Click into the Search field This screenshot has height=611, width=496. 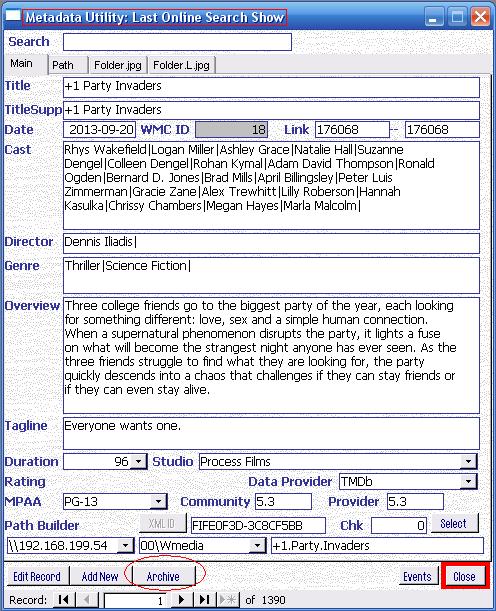(177, 42)
